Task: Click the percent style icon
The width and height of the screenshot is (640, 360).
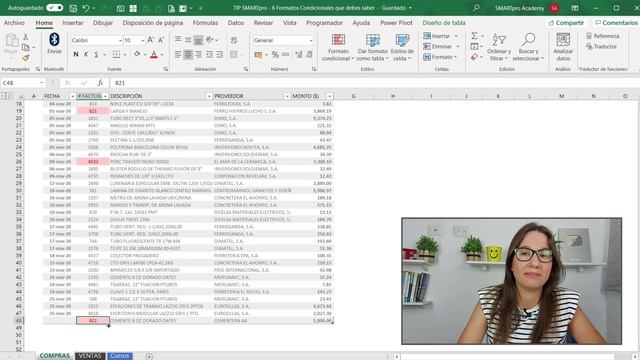Action: pos(275,54)
